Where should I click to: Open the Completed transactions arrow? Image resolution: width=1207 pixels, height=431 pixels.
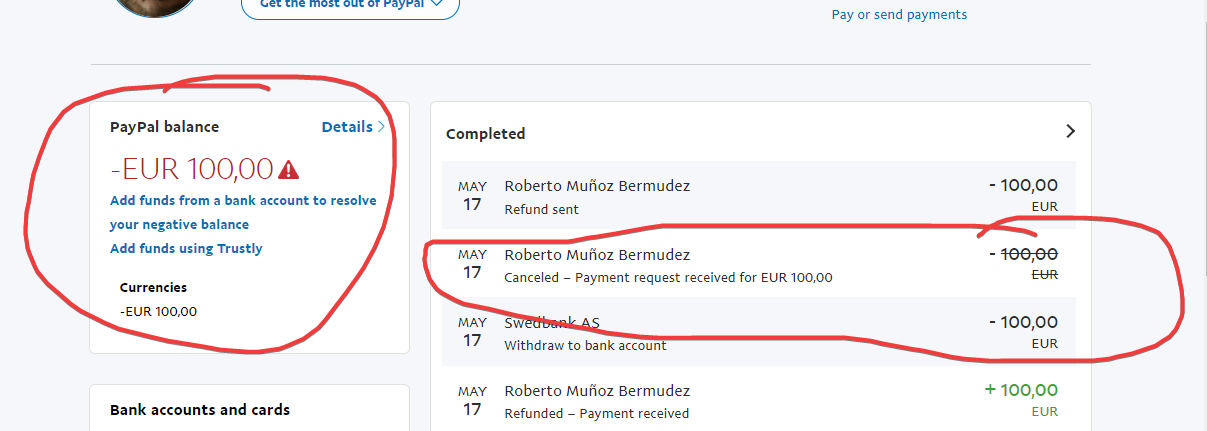(1070, 132)
